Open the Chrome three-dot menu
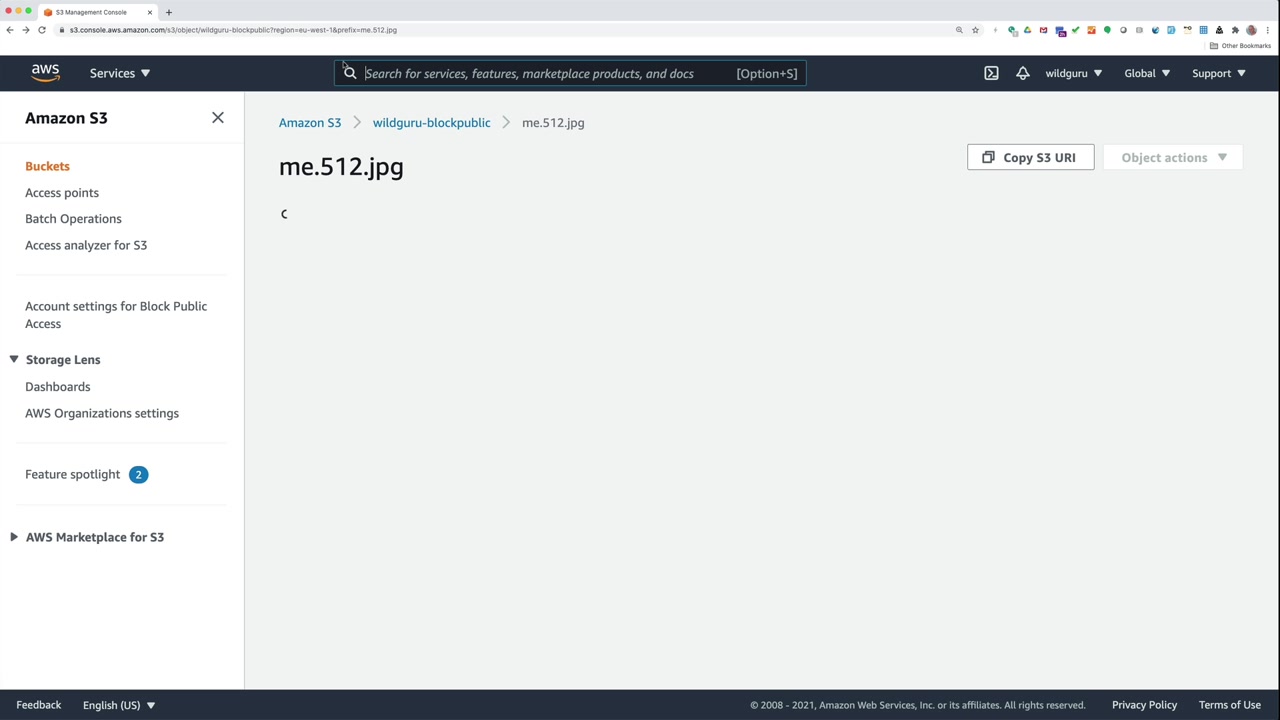The height and width of the screenshot is (720, 1280). pyautogui.click(x=1267, y=30)
